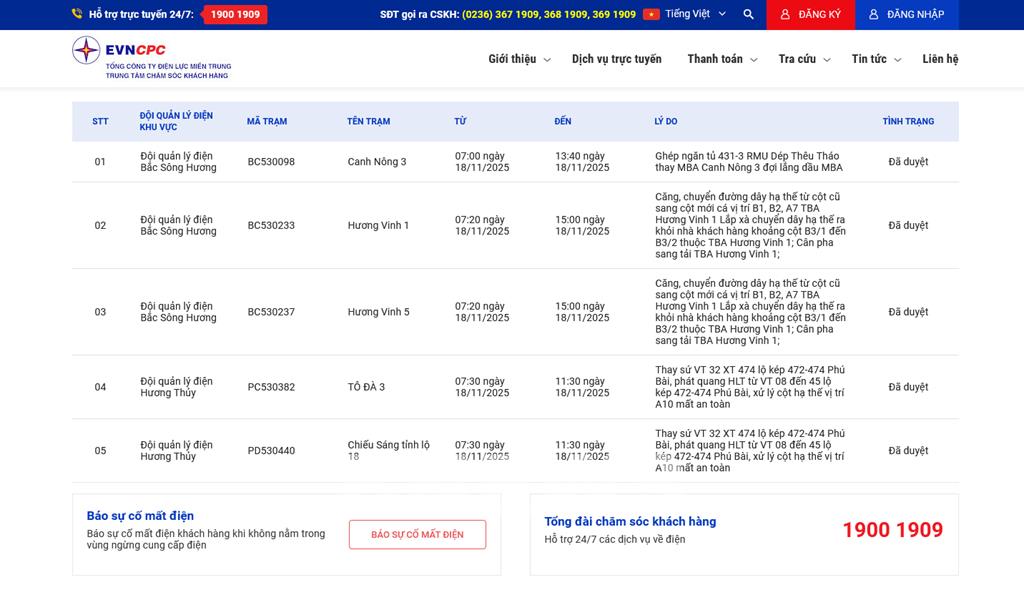Expand the Giới thiệu menu
Image resolution: width=1024 pixels, height=590 pixels.
(519, 59)
